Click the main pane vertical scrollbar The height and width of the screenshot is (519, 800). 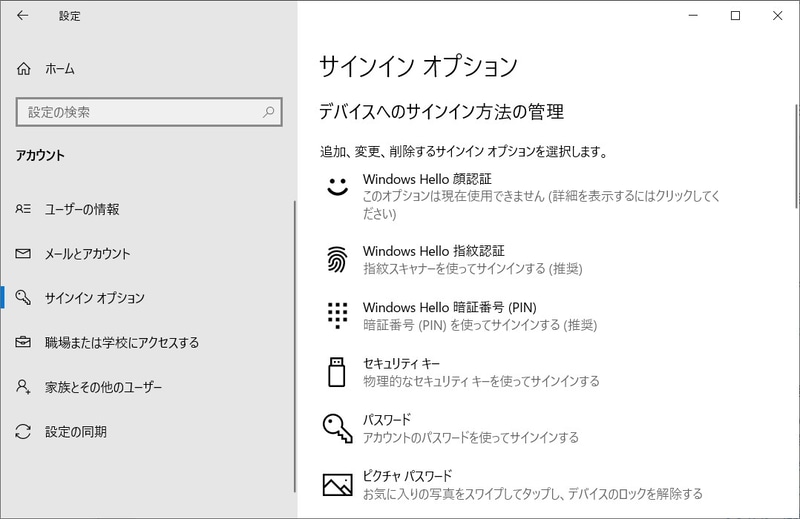(x=796, y=156)
